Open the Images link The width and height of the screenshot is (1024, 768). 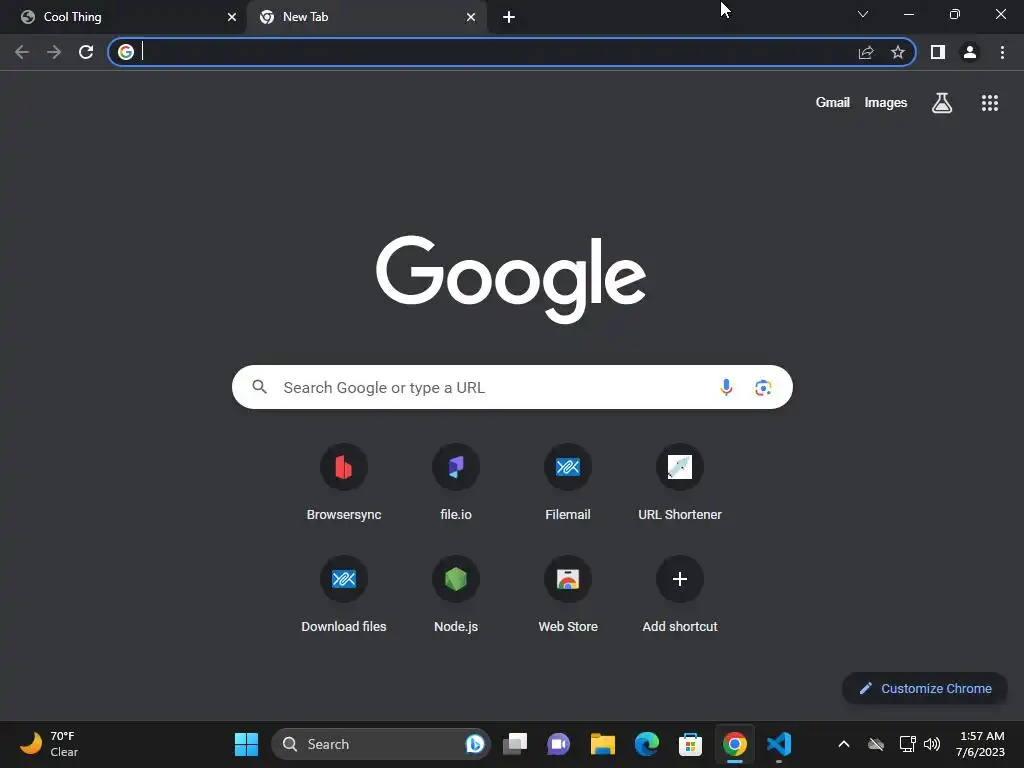coord(886,103)
